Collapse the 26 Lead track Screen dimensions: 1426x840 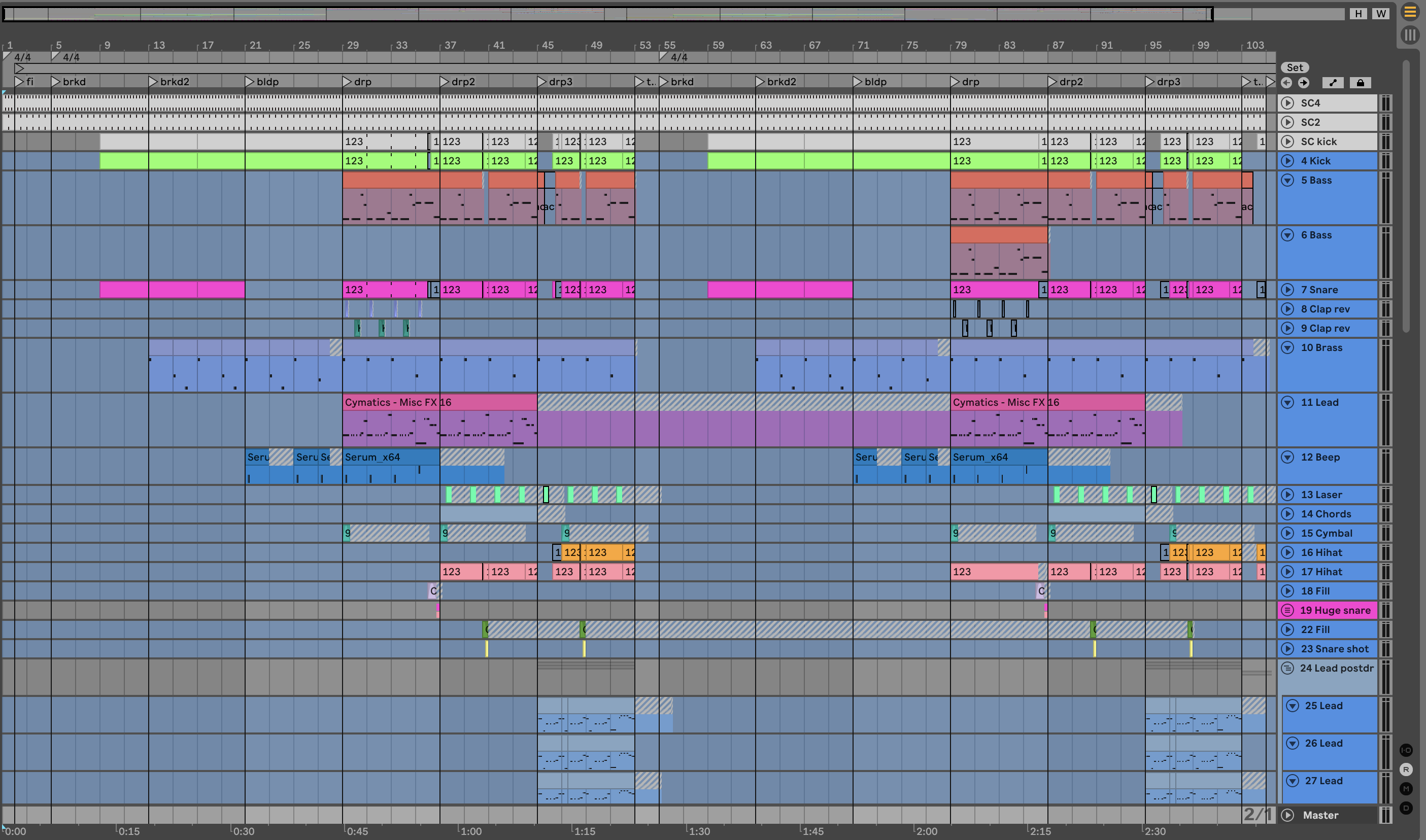point(1292,743)
